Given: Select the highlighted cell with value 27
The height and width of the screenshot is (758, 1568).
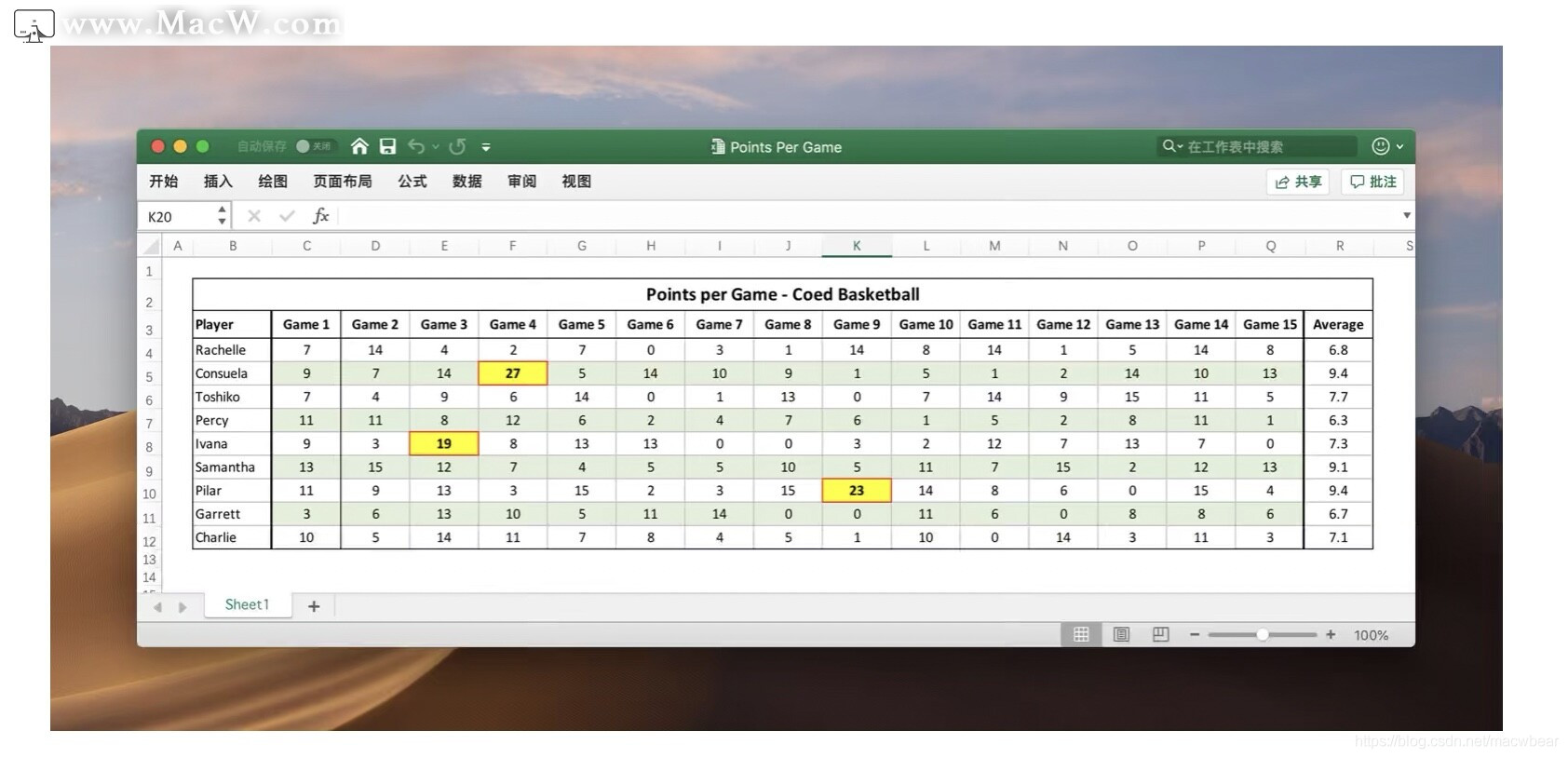Looking at the screenshot, I should pyautogui.click(x=513, y=373).
